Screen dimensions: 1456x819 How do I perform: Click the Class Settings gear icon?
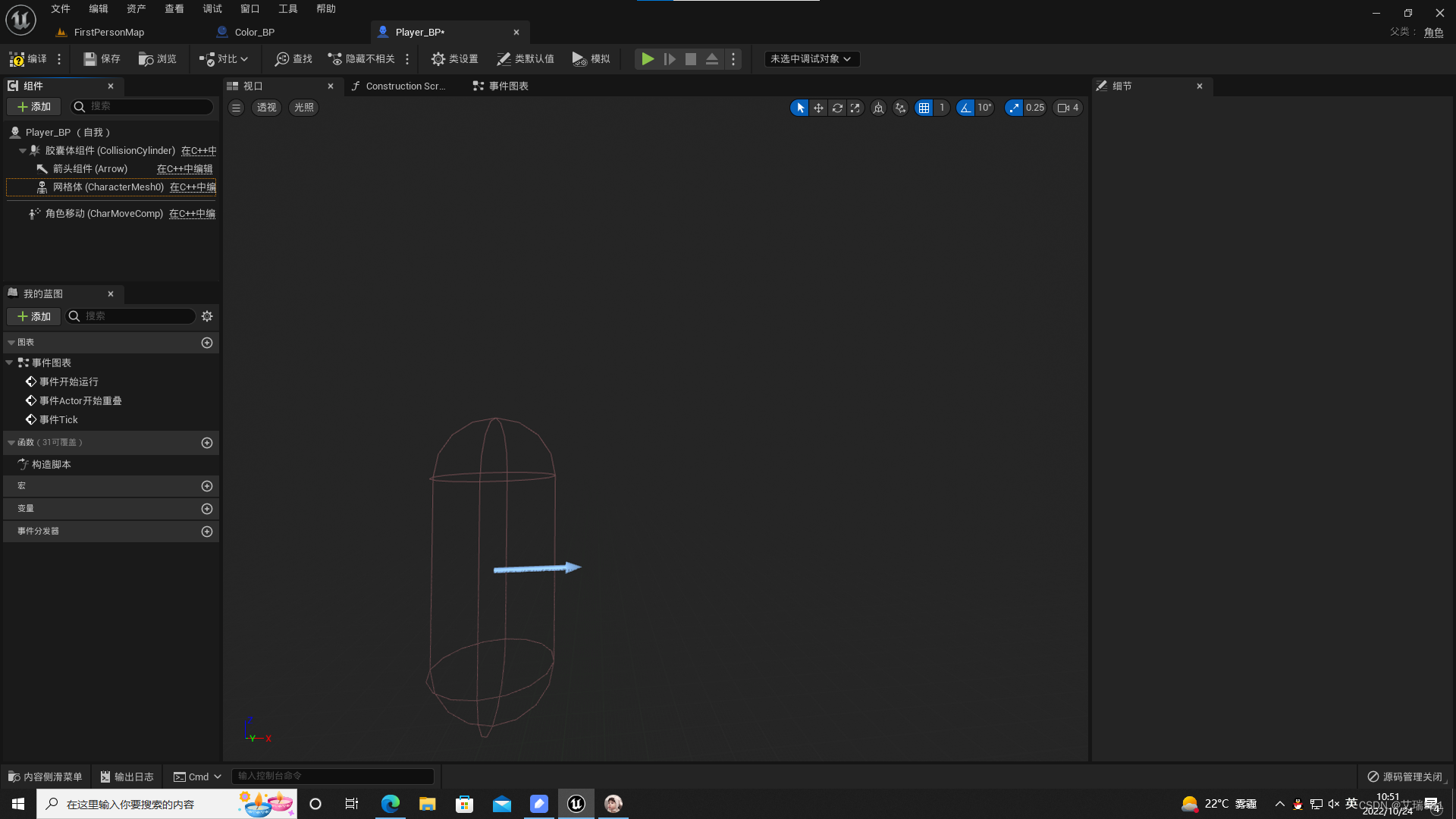tap(438, 59)
